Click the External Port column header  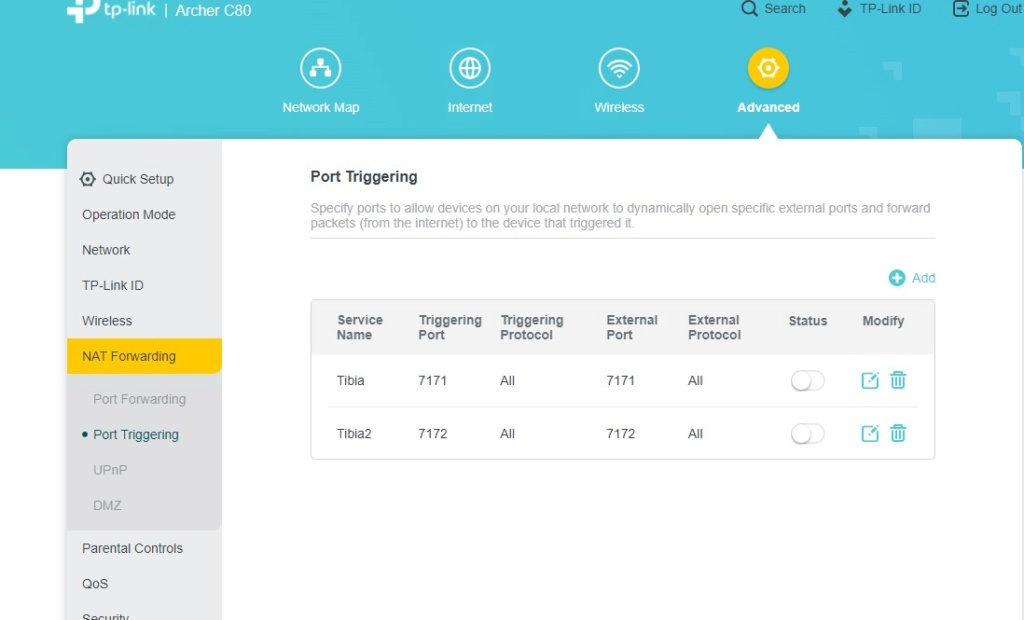(632, 327)
